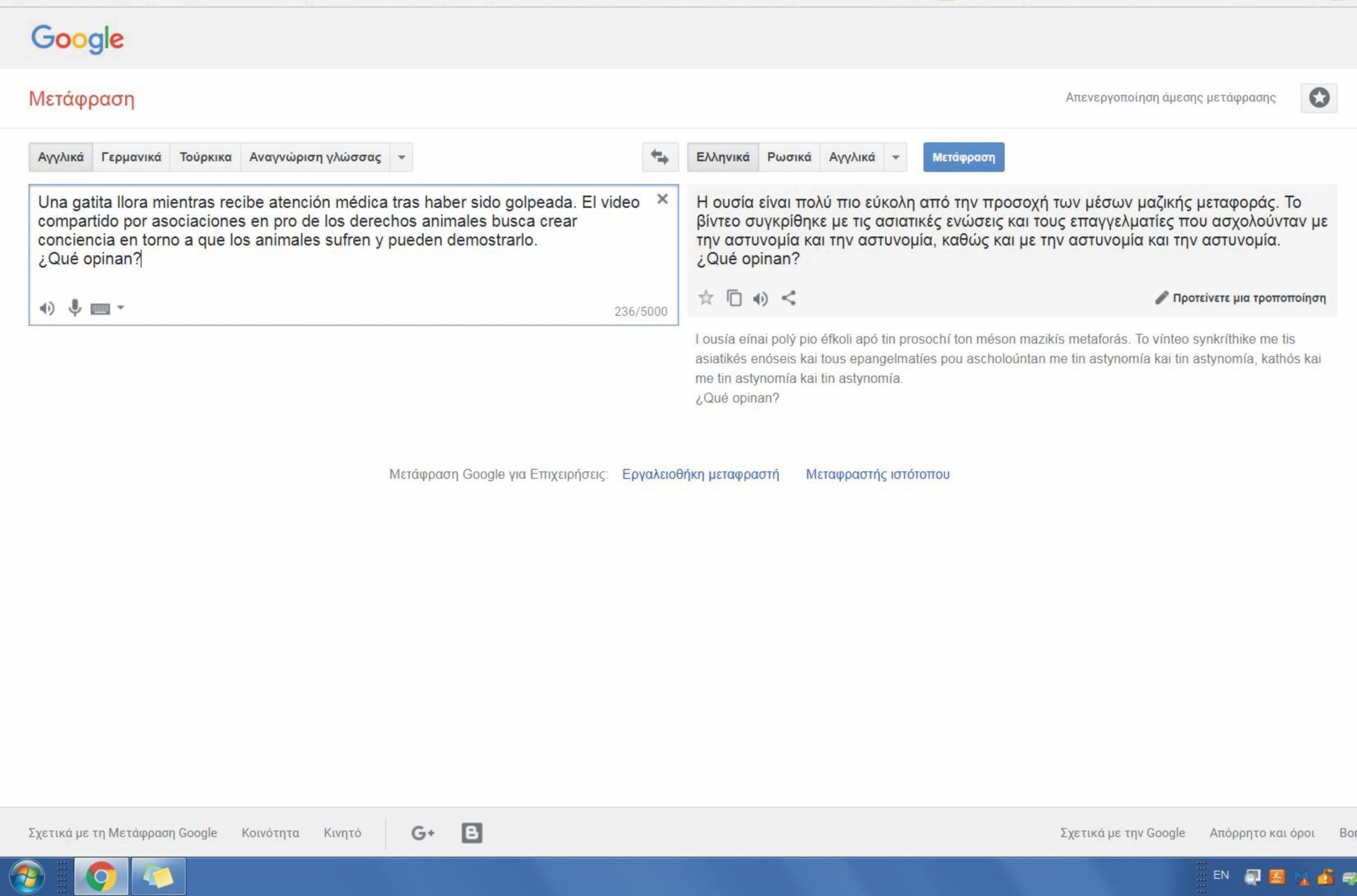Click the Blogger footer icon
Image resolution: width=1357 pixels, height=896 pixels.
(x=471, y=833)
